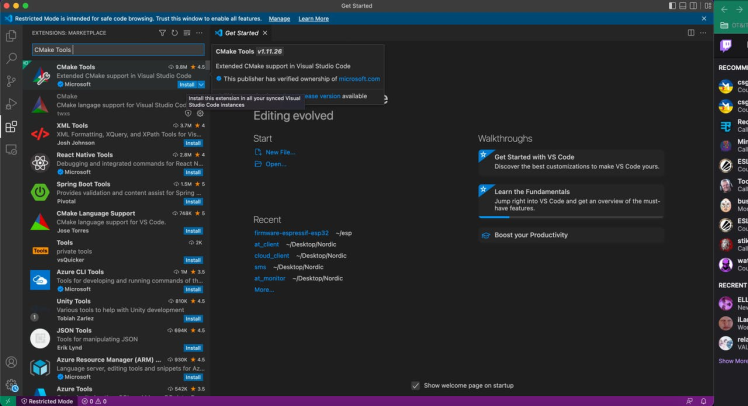
Task: Install the JSON Tools extension
Action: click(x=193, y=348)
